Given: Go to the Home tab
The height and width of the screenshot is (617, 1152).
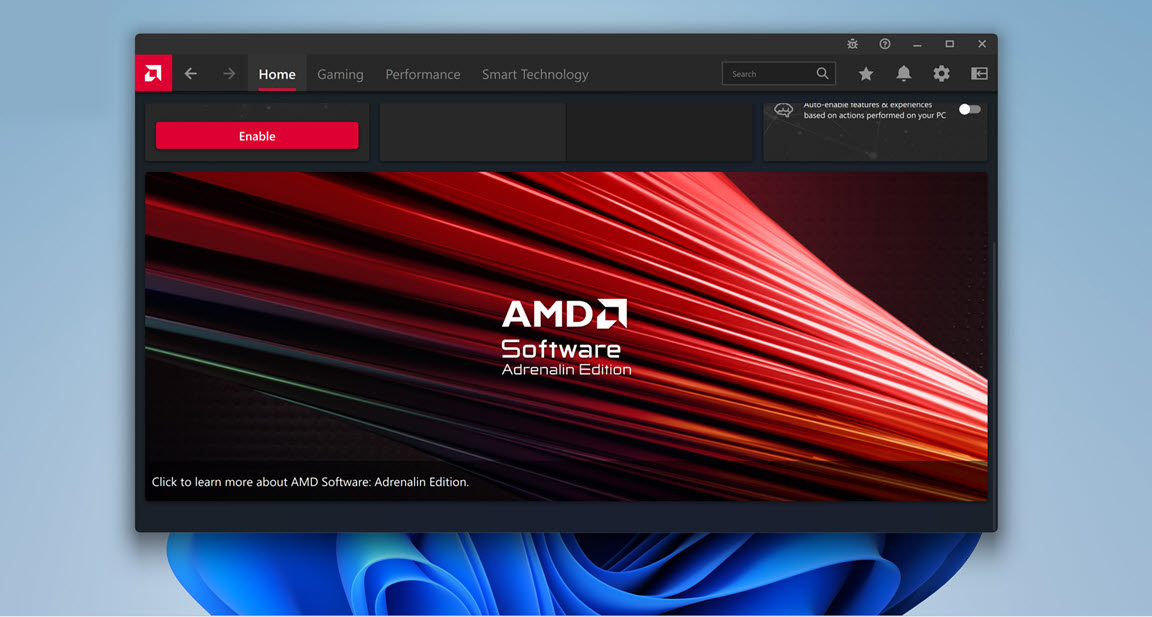Looking at the screenshot, I should click(277, 73).
